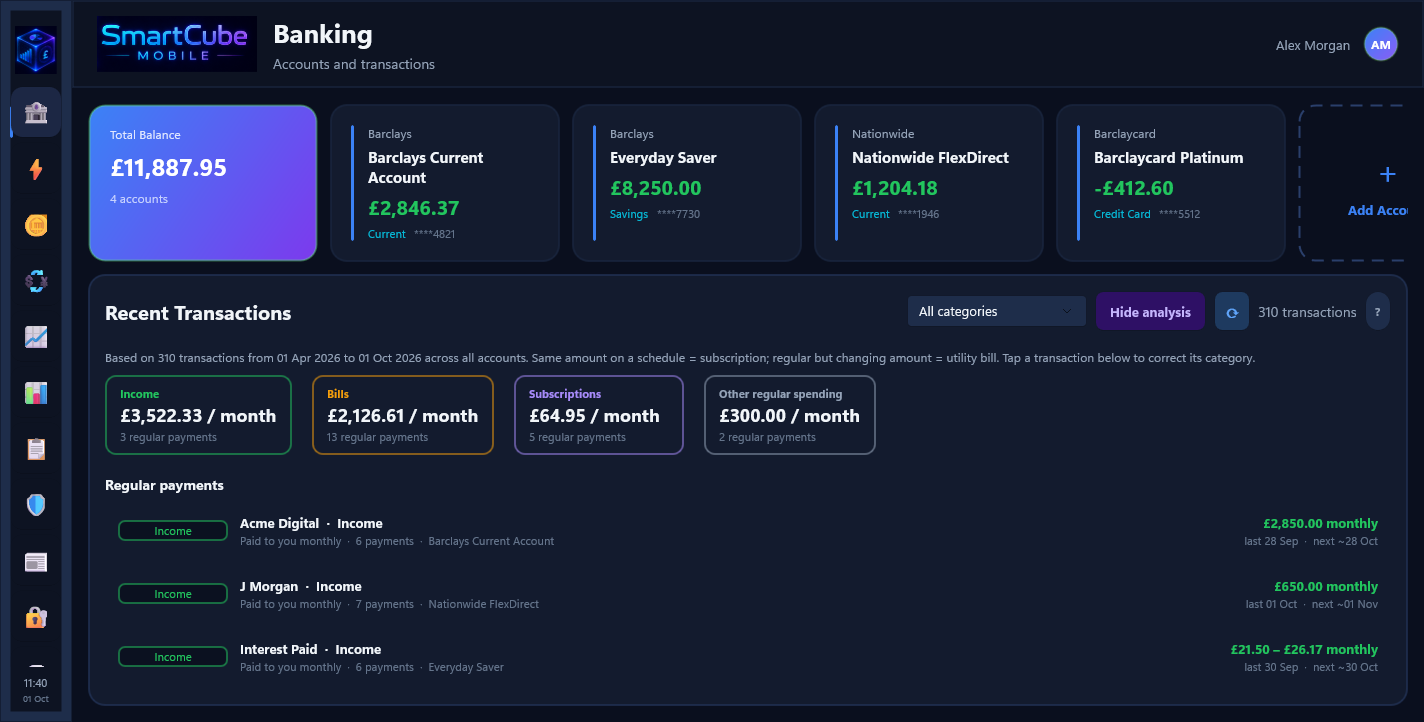Click the Alex Morgan user name
The width and height of the screenshot is (1424, 722).
1312,45
